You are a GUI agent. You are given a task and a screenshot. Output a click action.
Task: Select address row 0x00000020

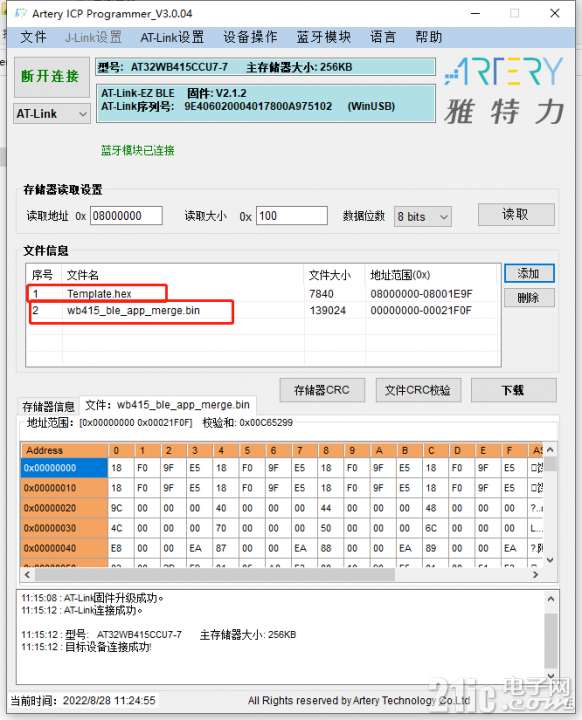click(64, 508)
